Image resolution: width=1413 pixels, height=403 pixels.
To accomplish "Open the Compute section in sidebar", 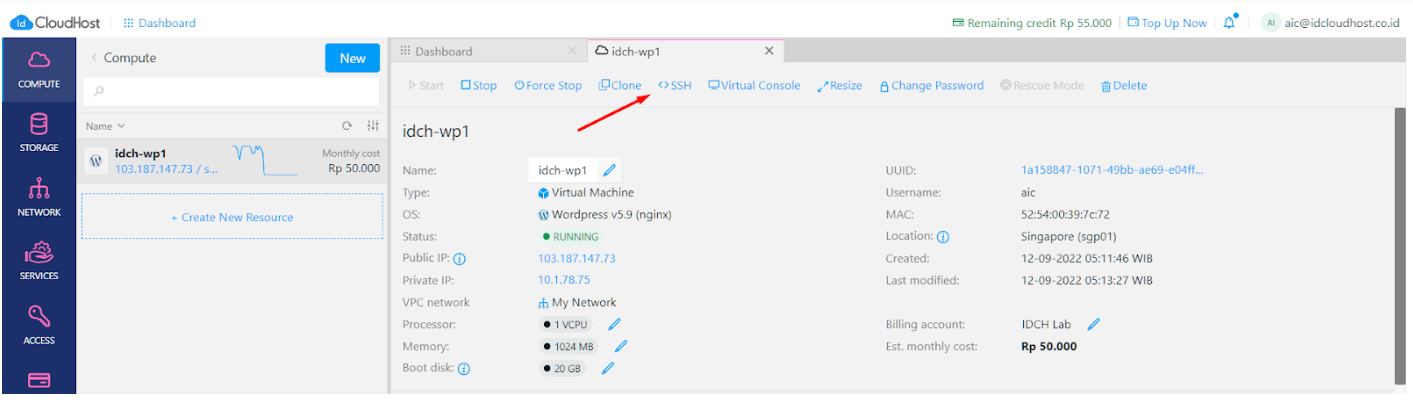I will 38,69.
